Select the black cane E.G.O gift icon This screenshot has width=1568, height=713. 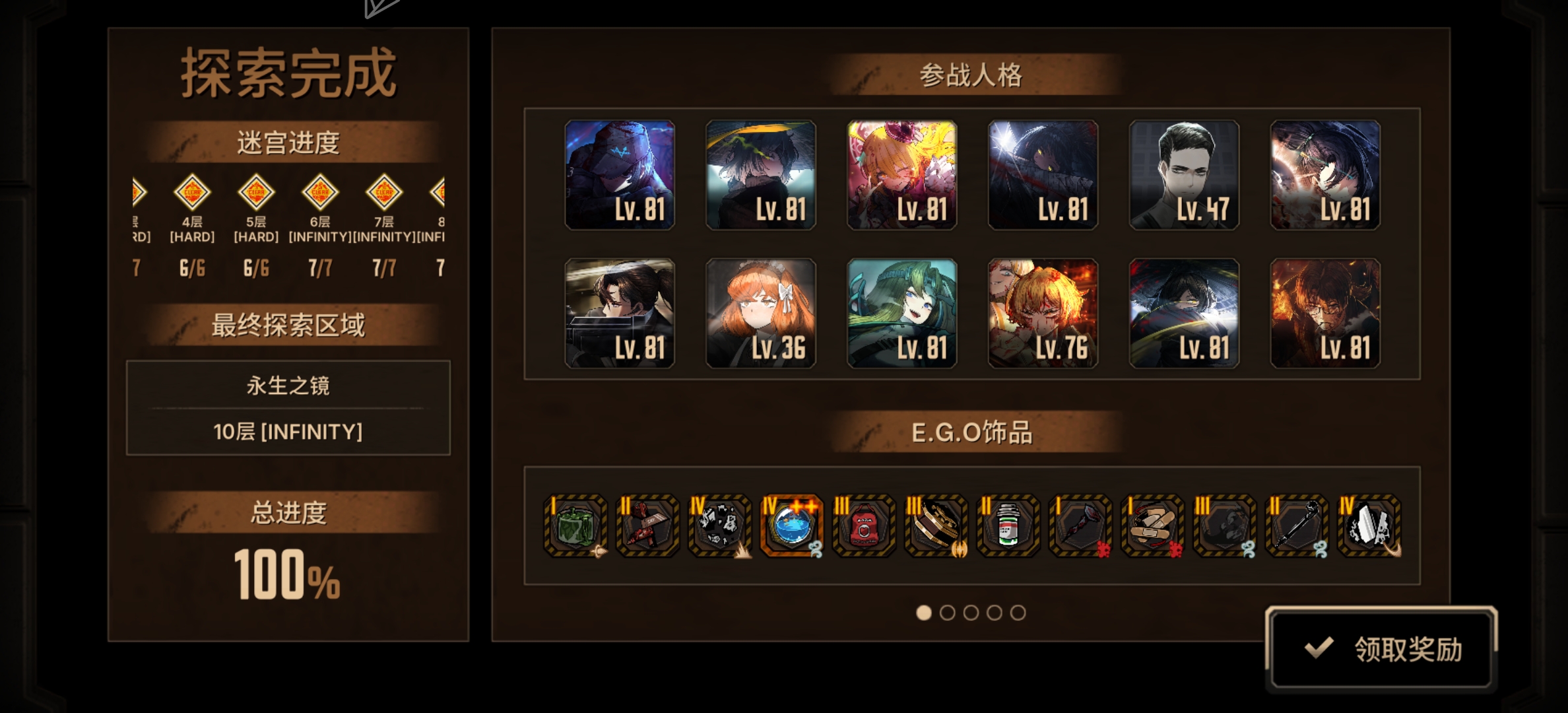click(1296, 526)
